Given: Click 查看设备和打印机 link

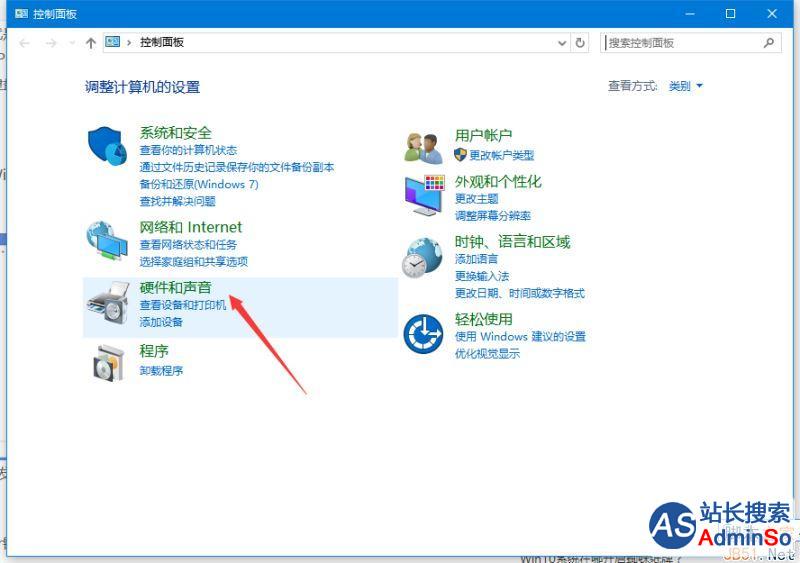Looking at the screenshot, I should [x=183, y=305].
